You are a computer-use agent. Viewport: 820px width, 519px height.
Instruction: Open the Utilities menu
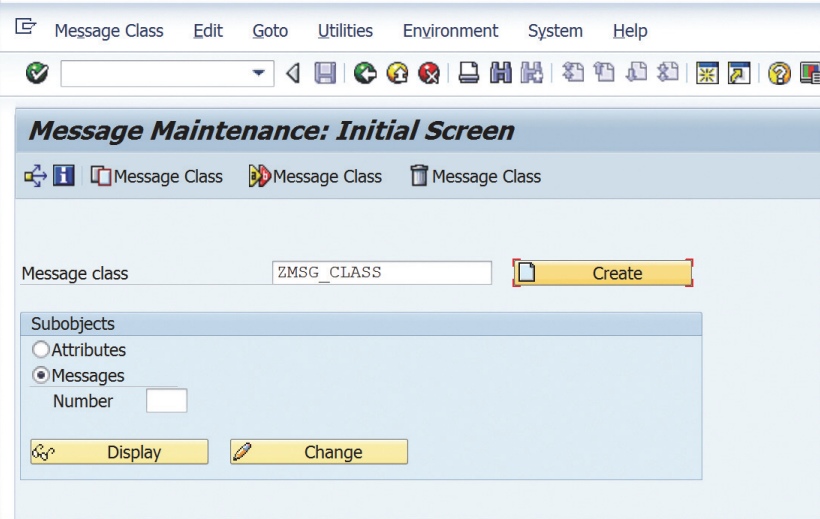point(345,31)
